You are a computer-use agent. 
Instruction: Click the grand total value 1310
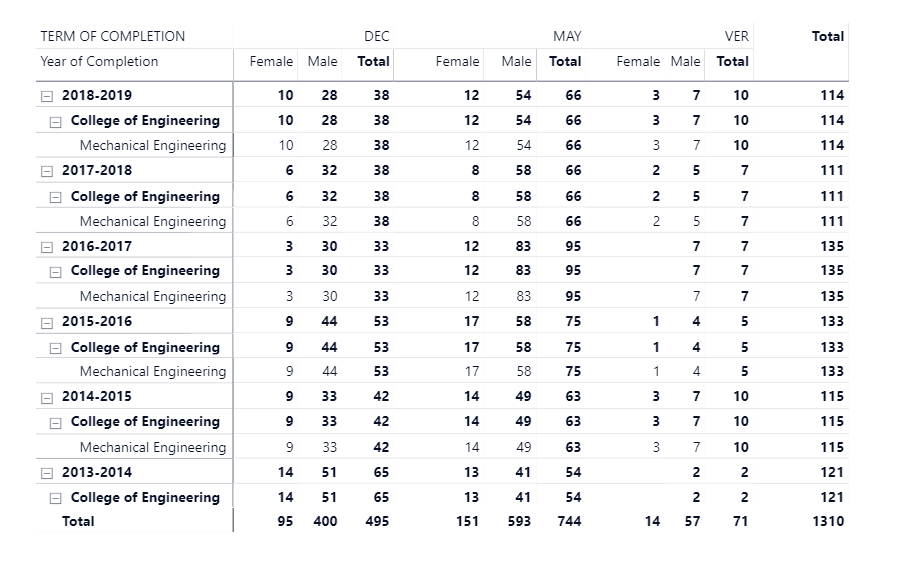828,521
